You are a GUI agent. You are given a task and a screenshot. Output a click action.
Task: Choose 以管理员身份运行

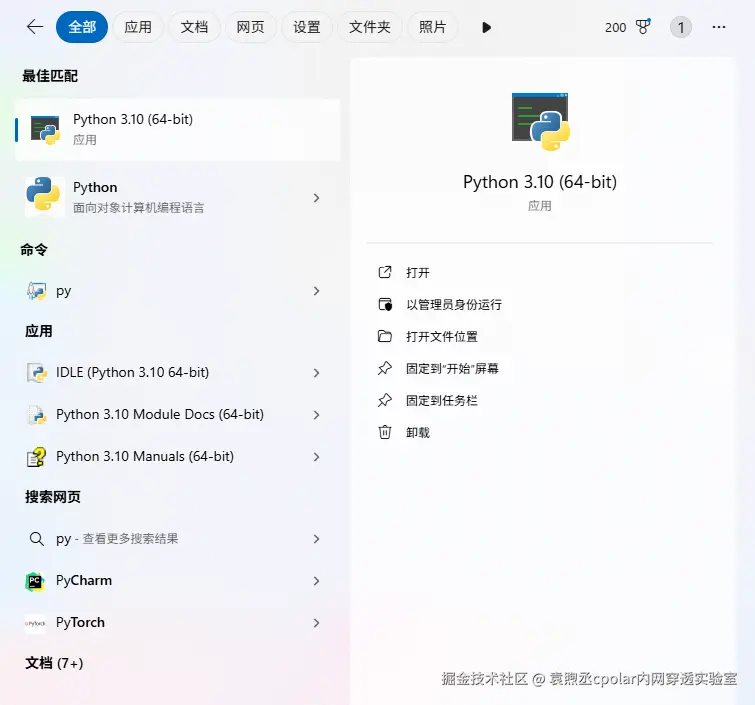click(454, 304)
